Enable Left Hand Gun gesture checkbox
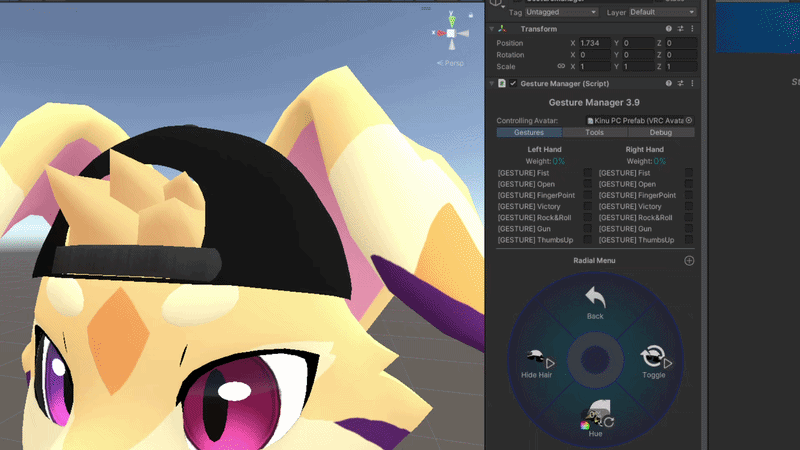 (588, 229)
